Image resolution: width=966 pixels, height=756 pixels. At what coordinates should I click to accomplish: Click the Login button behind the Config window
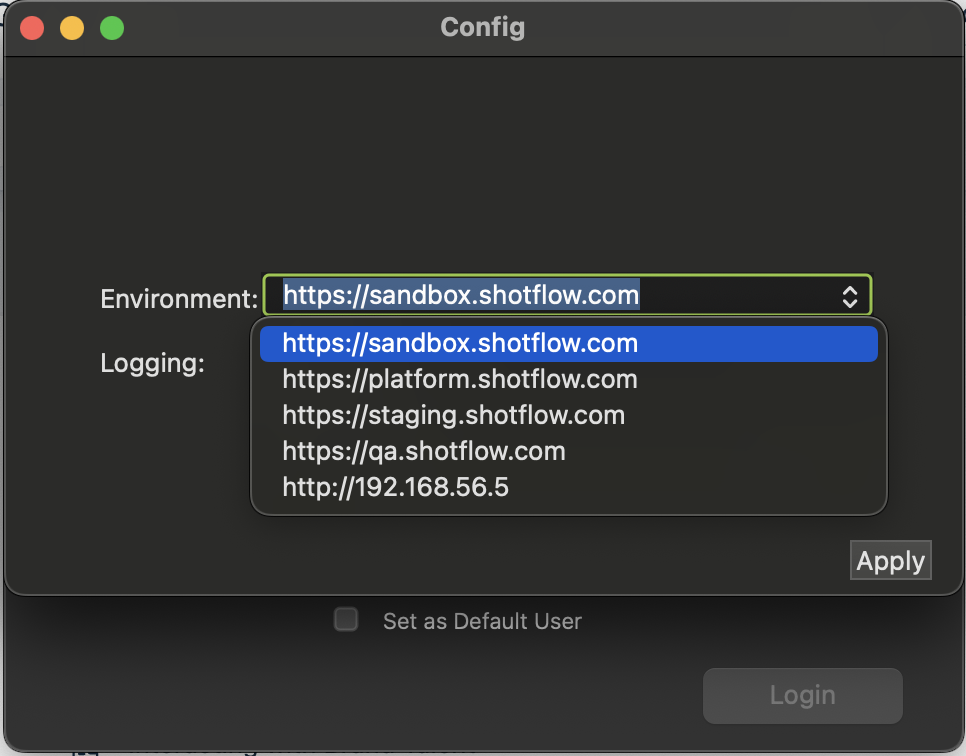tap(803, 696)
